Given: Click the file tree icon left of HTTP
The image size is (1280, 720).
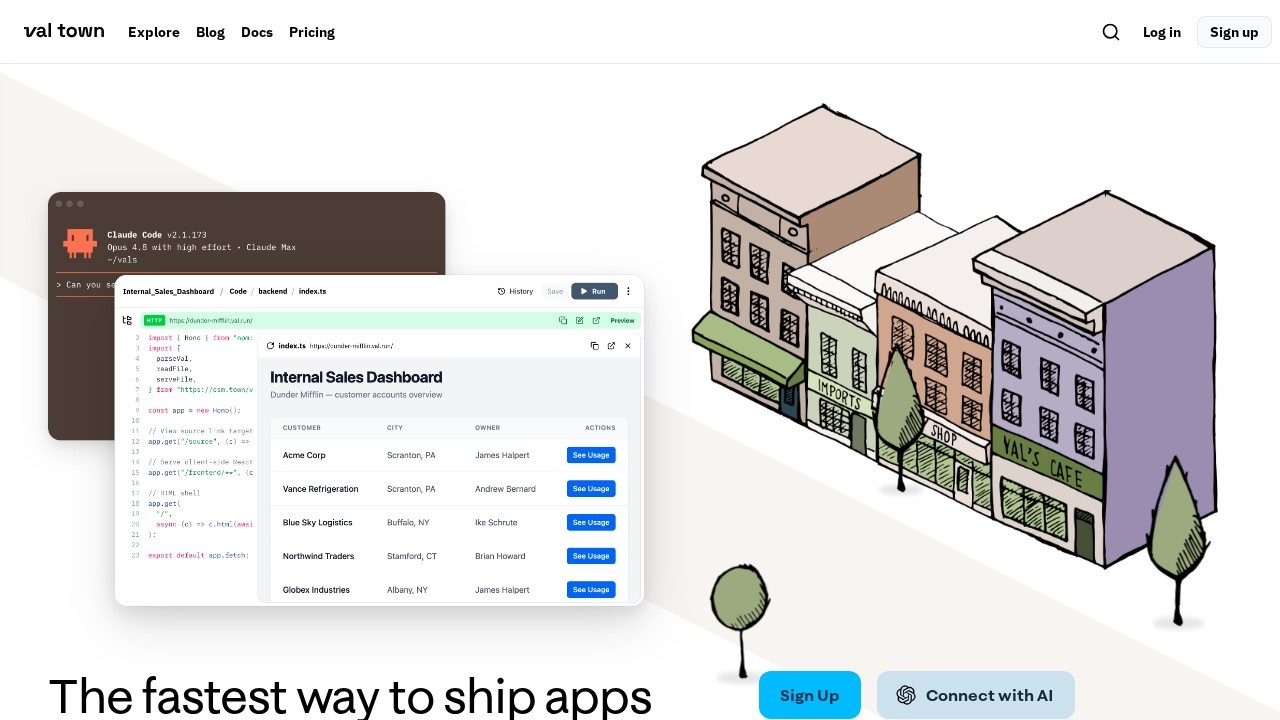Looking at the screenshot, I should click(127, 321).
